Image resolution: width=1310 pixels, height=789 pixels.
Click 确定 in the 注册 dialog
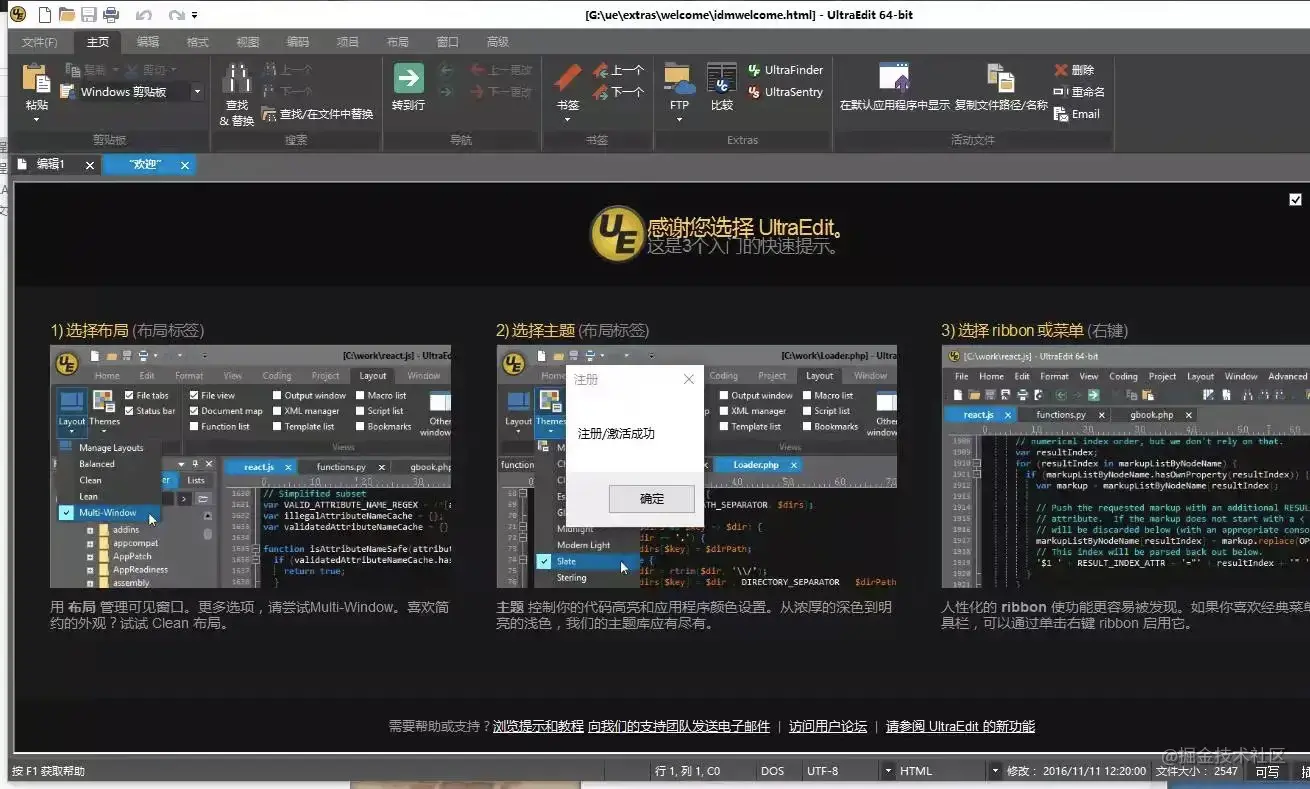click(x=652, y=498)
